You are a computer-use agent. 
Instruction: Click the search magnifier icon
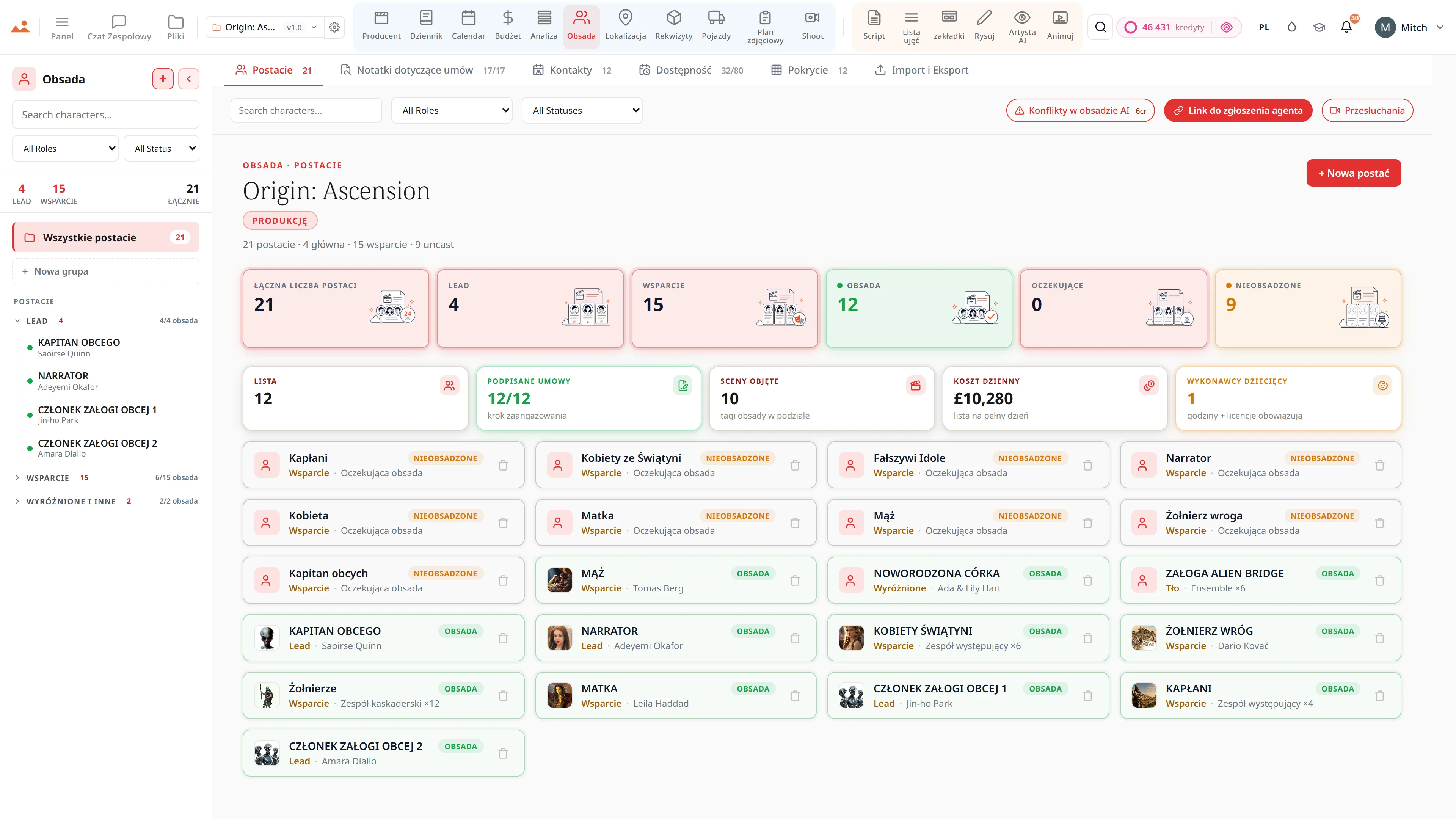tap(1100, 27)
